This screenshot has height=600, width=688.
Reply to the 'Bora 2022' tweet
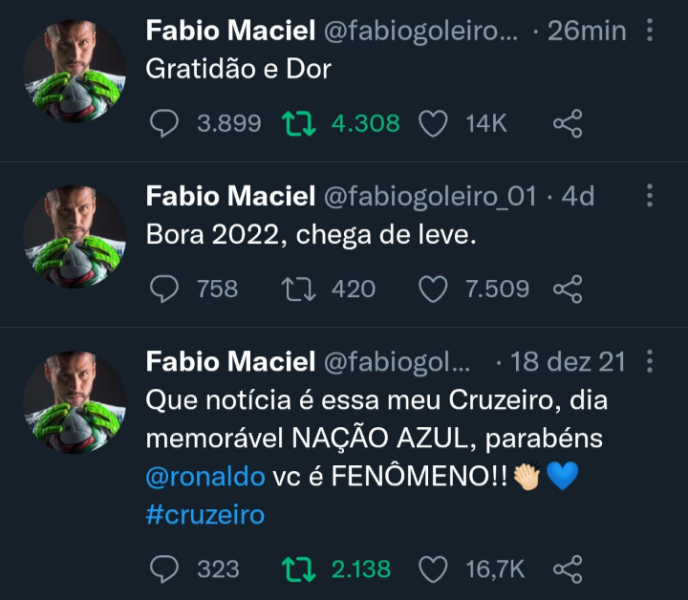164,289
